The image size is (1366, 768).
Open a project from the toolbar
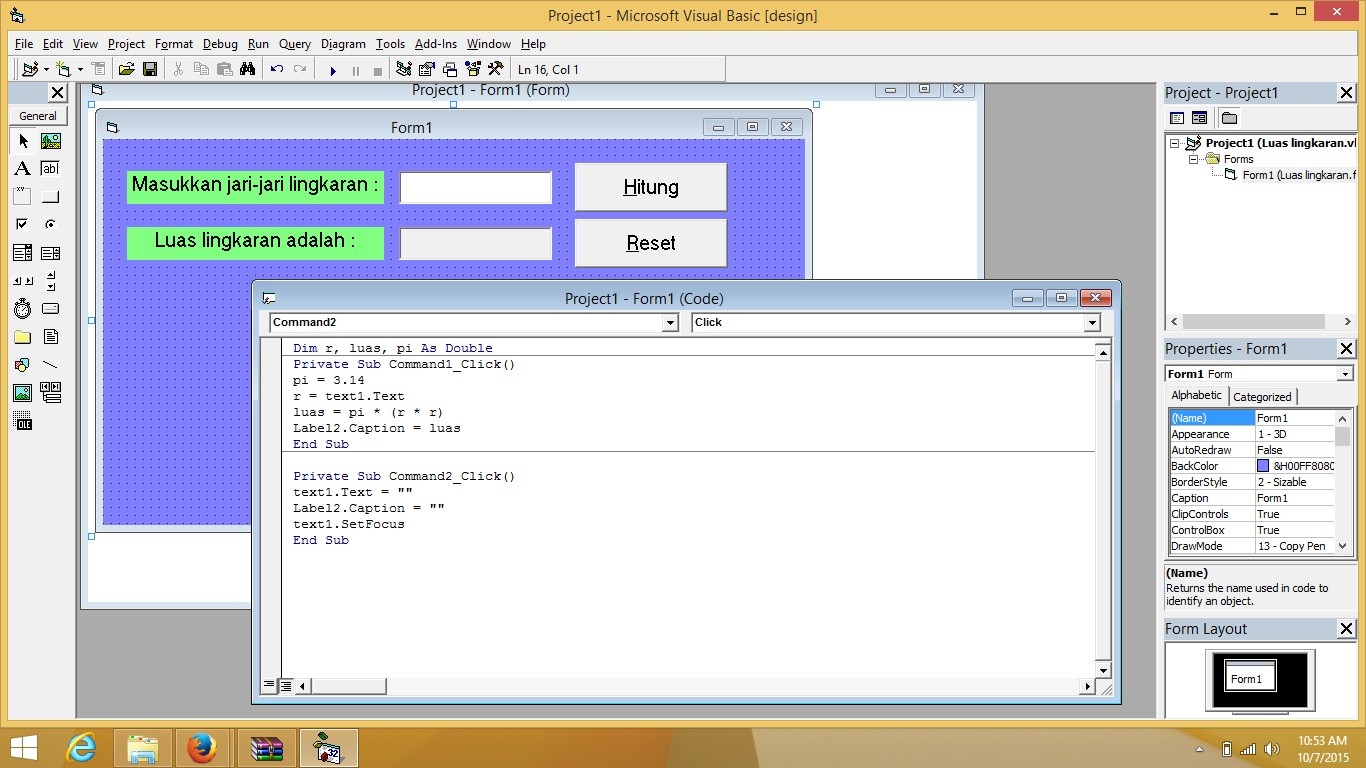click(x=126, y=69)
